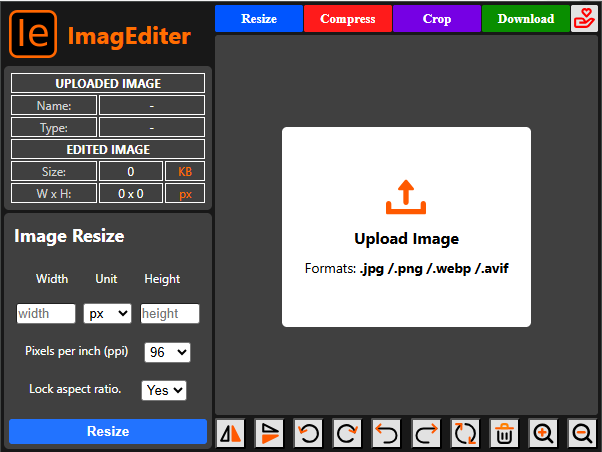Click the ImagEditer title text
The height and width of the screenshot is (452, 602).
tap(129, 36)
